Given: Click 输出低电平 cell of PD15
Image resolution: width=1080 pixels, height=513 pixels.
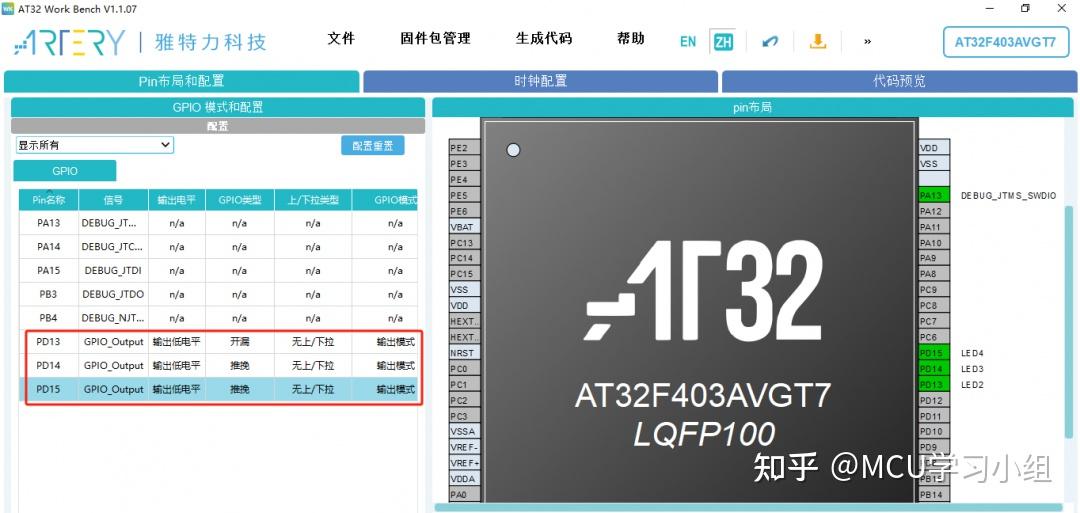Looking at the screenshot, I should click(177, 389).
